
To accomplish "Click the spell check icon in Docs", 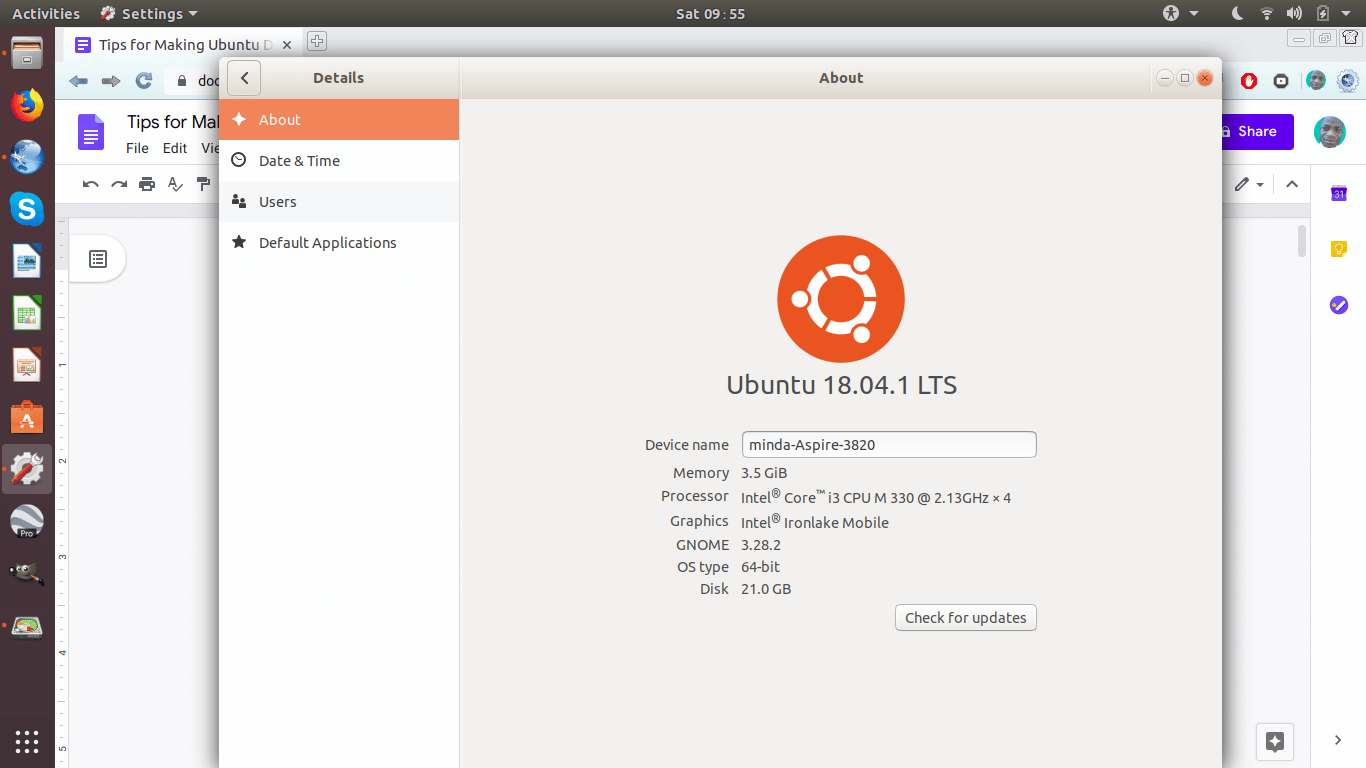I will coord(175,184).
